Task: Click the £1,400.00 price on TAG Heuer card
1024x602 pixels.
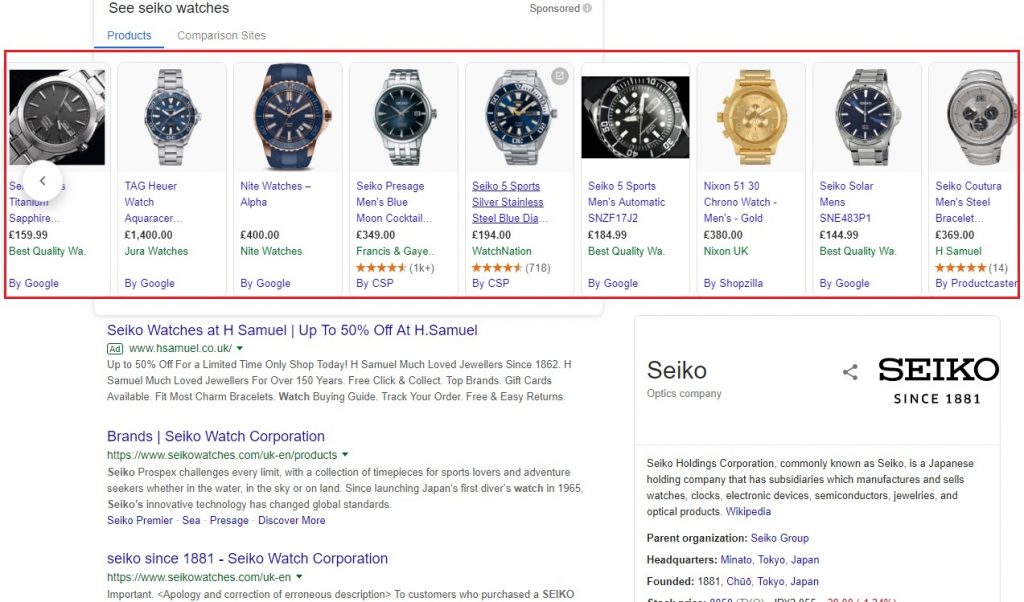Action: (x=149, y=234)
